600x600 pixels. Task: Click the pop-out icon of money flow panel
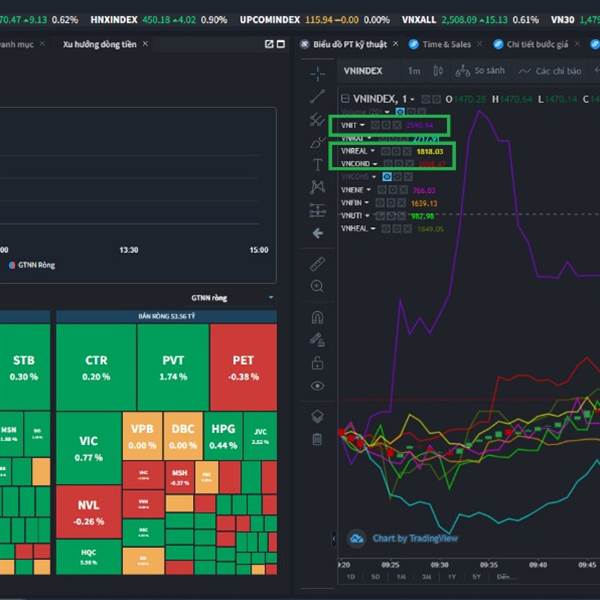pyautogui.click(x=269, y=44)
